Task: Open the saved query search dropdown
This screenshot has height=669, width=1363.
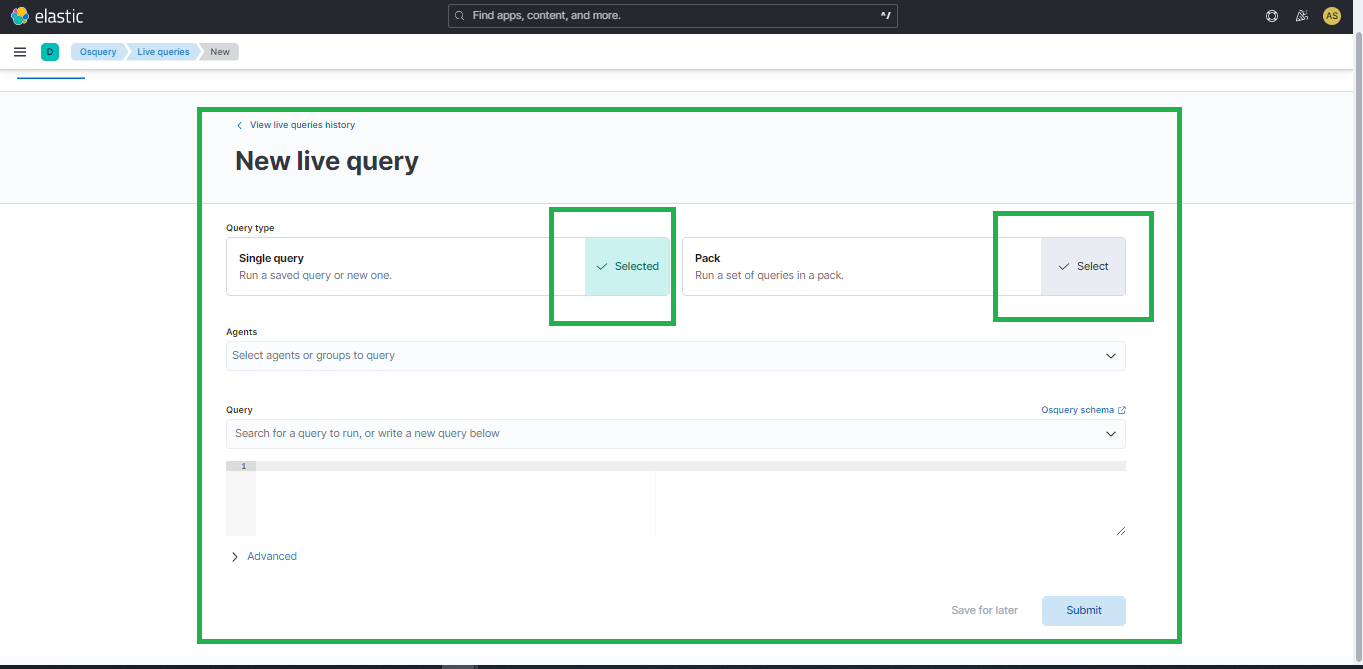Action: 676,433
